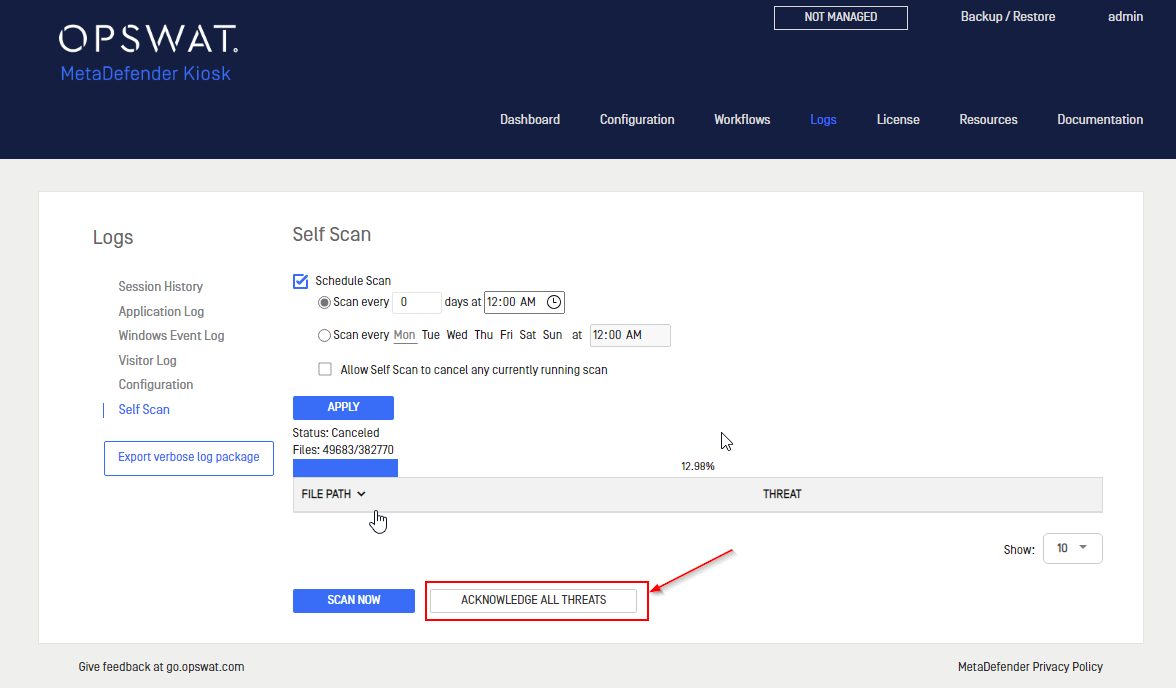Click the weekly 12:00 AM time field
The height and width of the screenshot is (688, 1176).
[630, 335]
